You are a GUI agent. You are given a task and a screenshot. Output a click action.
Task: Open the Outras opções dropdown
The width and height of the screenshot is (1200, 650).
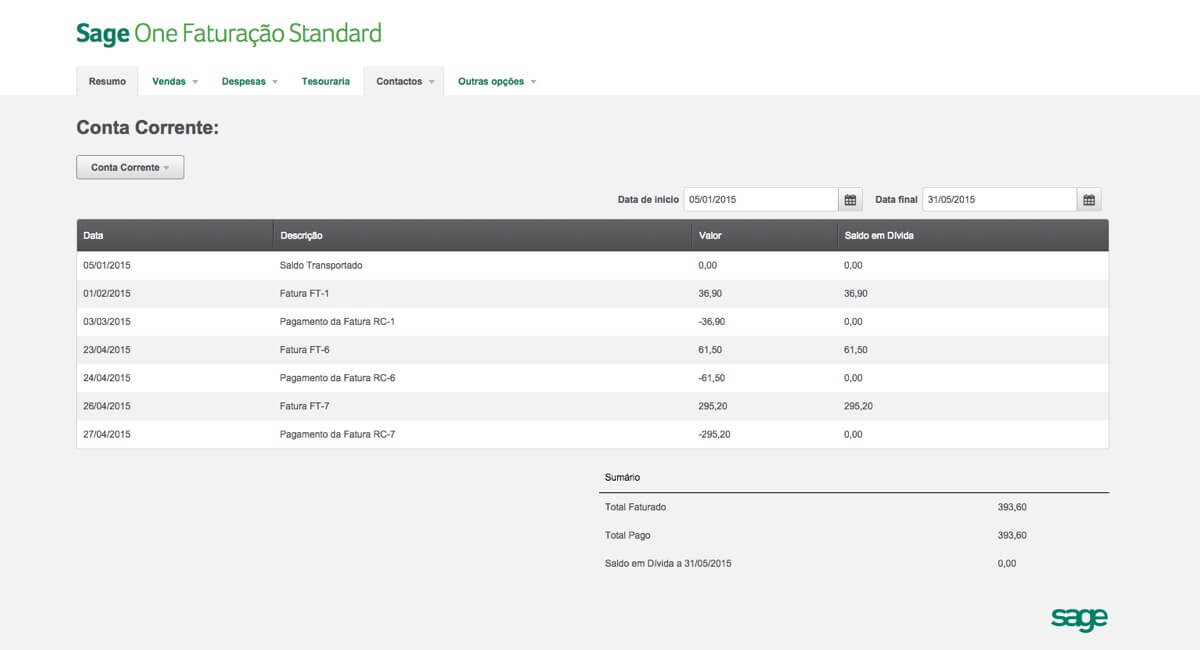click(x=497, y=82)
